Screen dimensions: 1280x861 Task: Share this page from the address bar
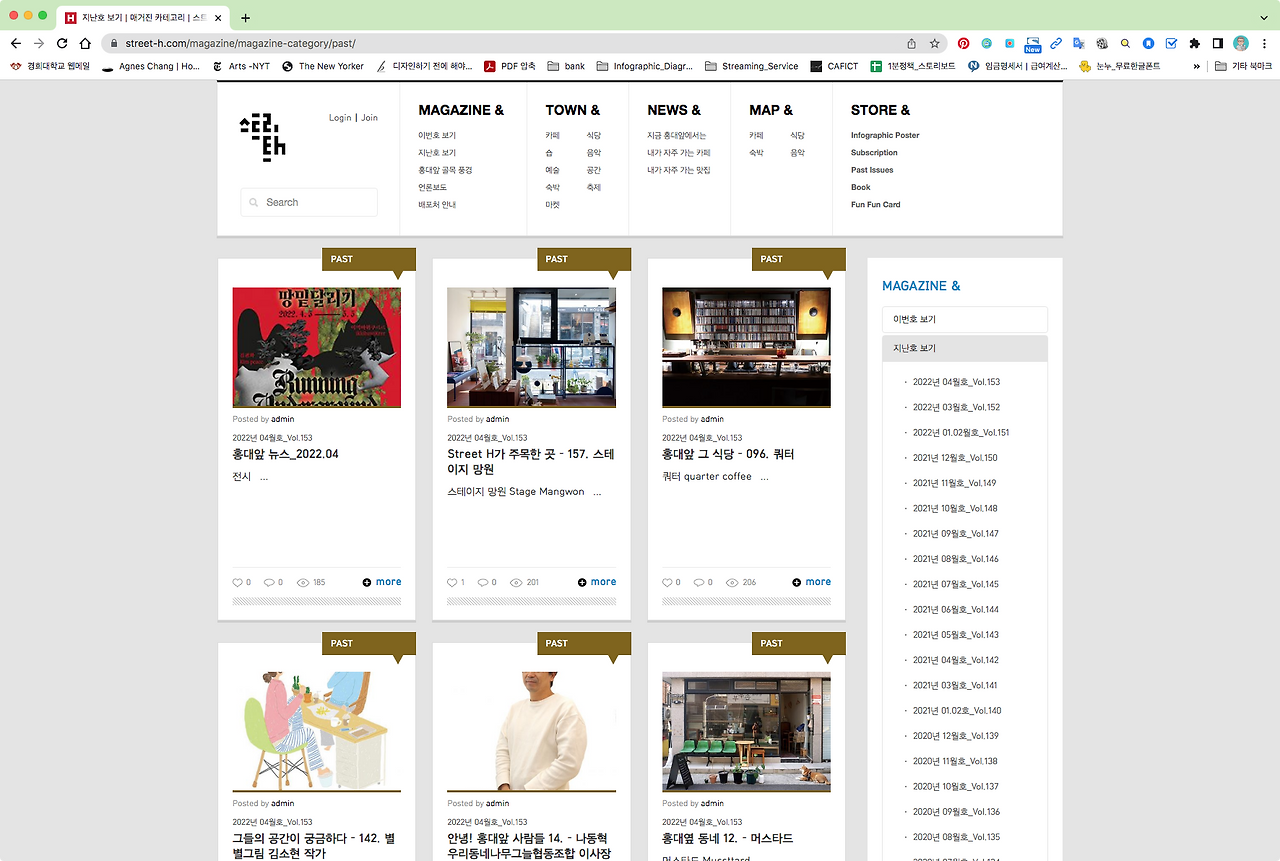coord(911,44)
